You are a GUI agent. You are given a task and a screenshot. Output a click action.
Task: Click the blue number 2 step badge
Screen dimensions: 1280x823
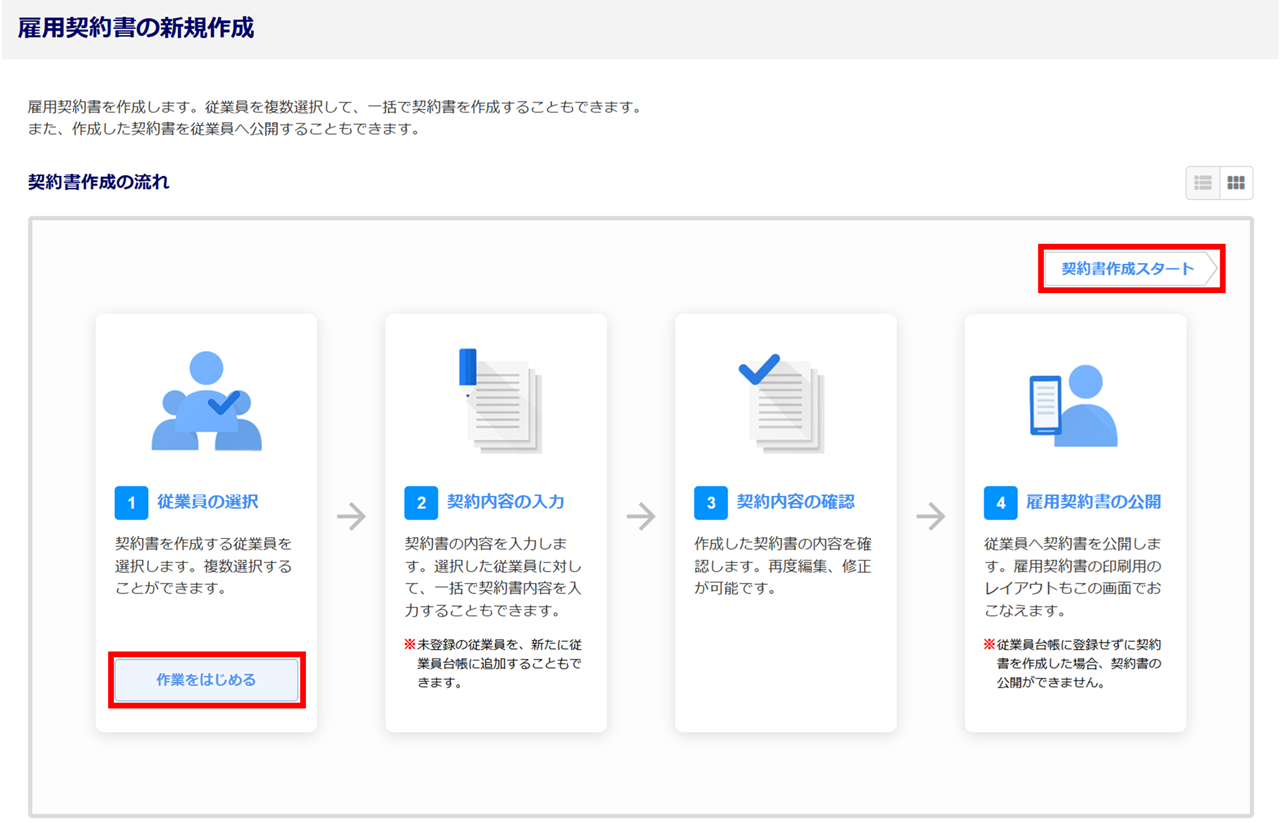tap(421, 503)
